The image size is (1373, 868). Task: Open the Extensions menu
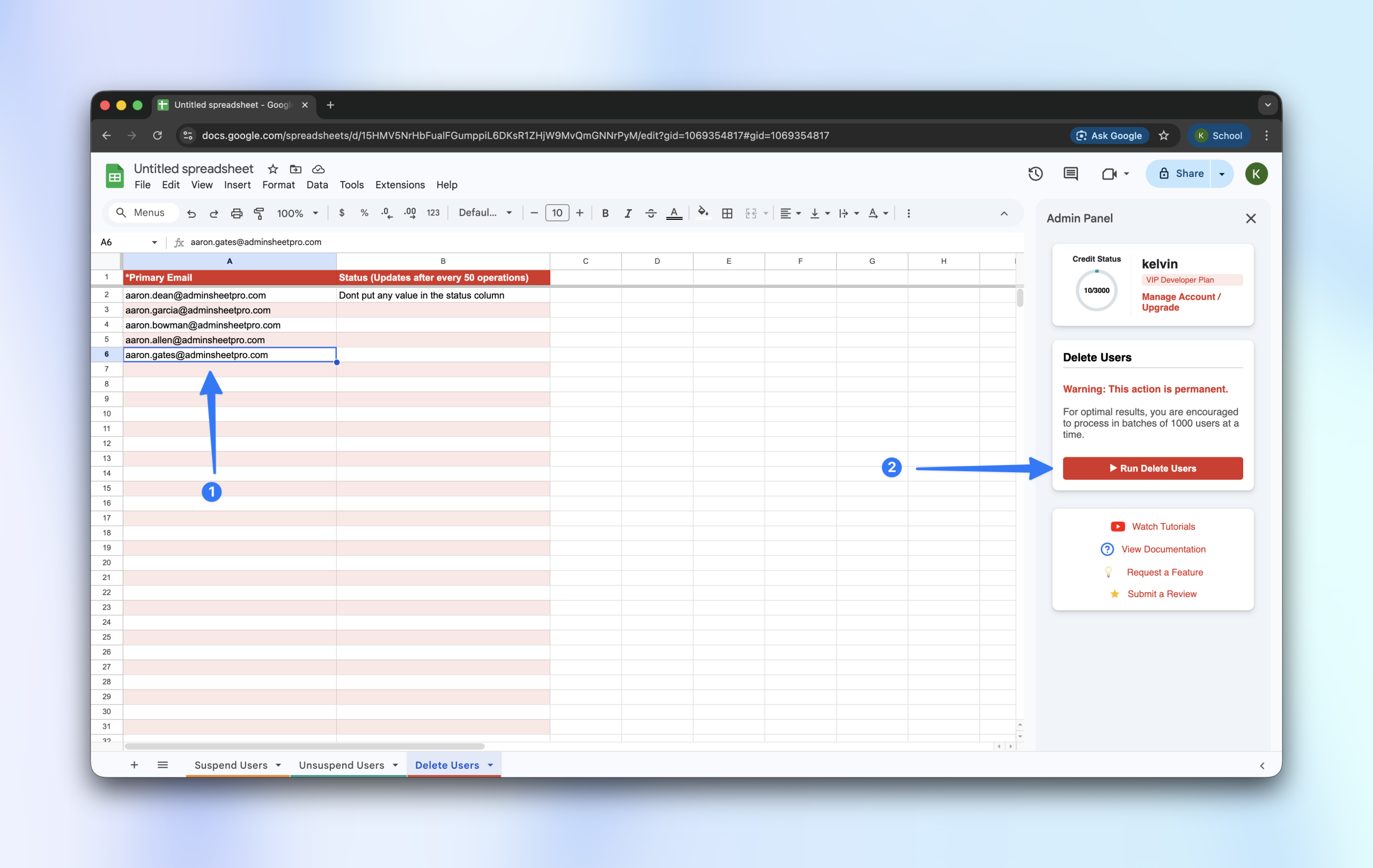click(x=400, y=184)
